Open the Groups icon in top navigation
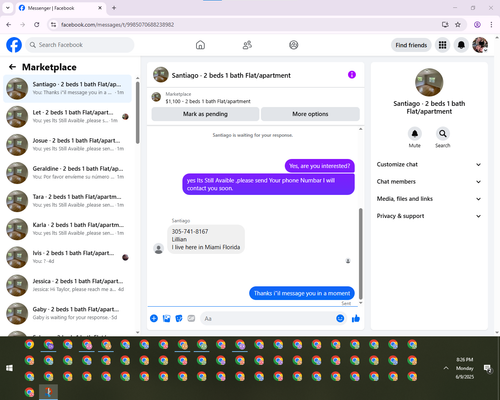This screenshot has width=500, height=400. pos(293,45)
